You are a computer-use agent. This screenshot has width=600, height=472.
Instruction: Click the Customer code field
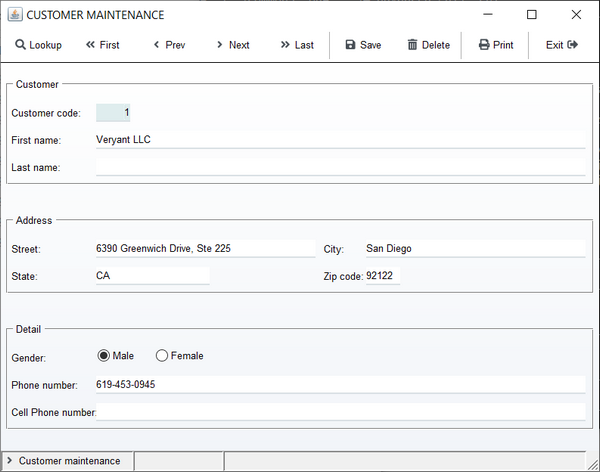[113, 113]
